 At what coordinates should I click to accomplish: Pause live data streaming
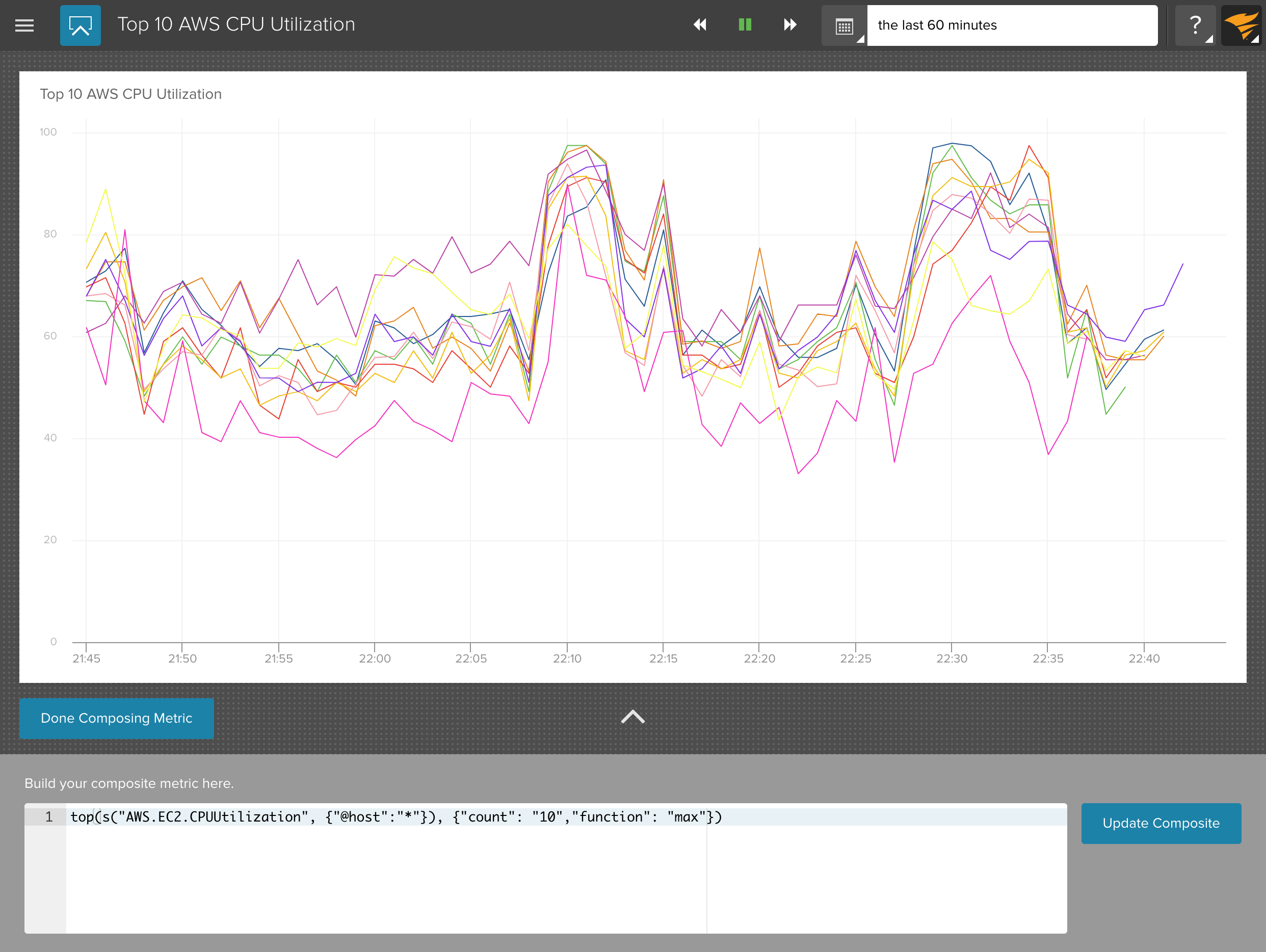click(x=745, y=24)
